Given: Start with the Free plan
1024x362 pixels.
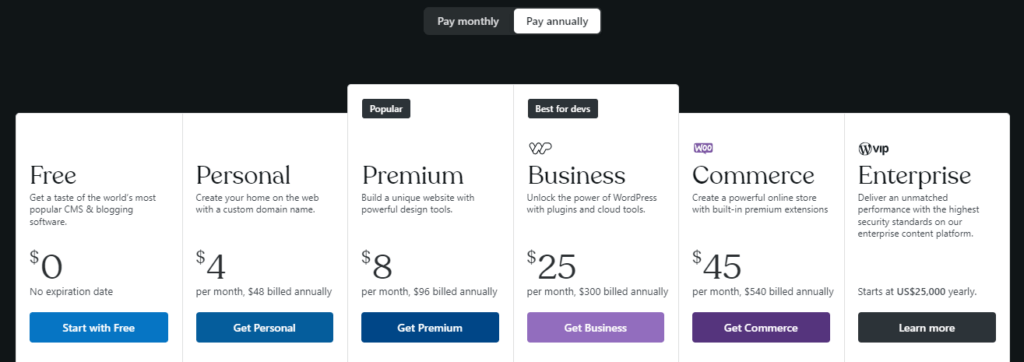Looking at the screenshot, I should click(99, 327).
